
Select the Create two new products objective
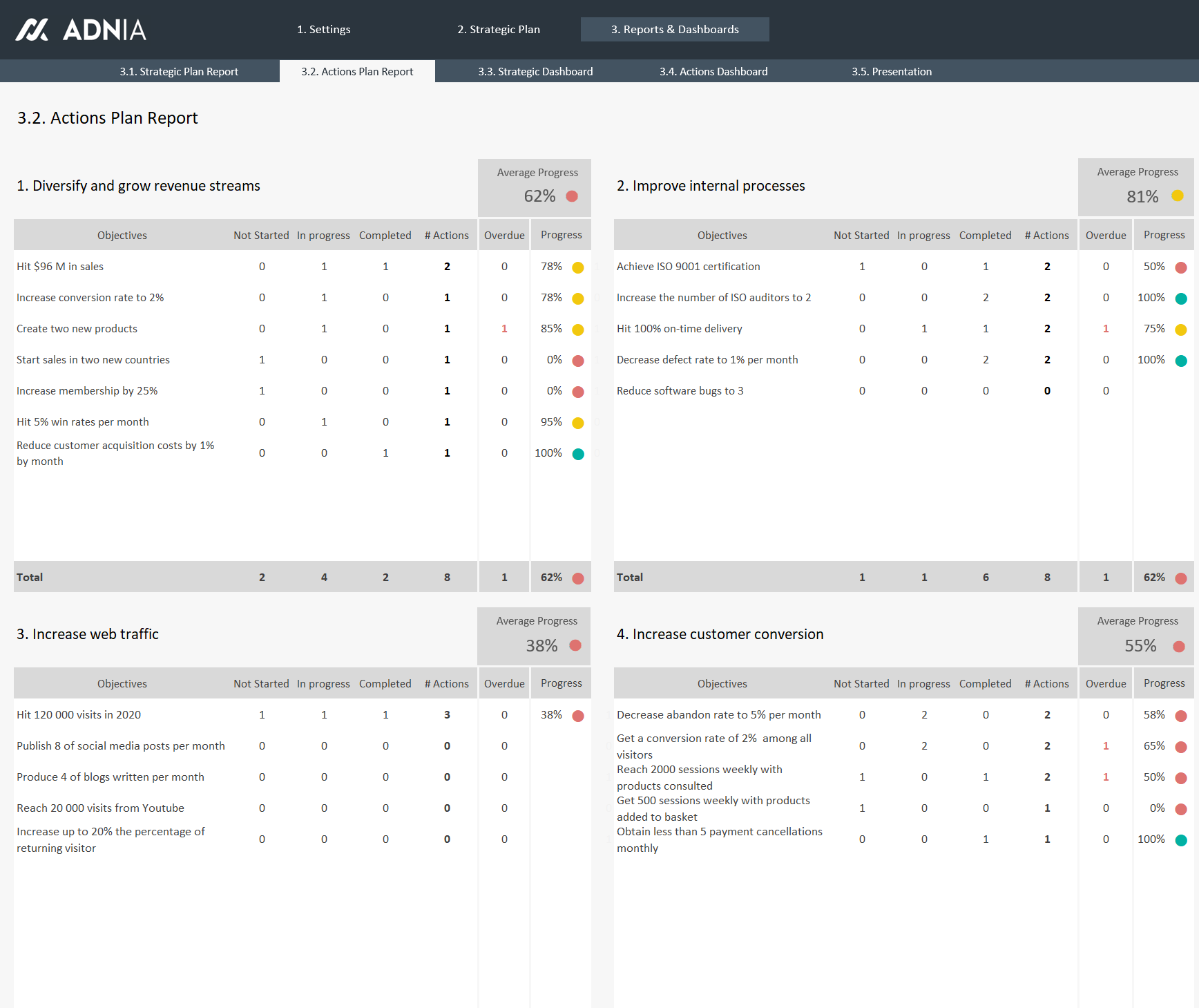pyautogui.click(x=77, y=329)
